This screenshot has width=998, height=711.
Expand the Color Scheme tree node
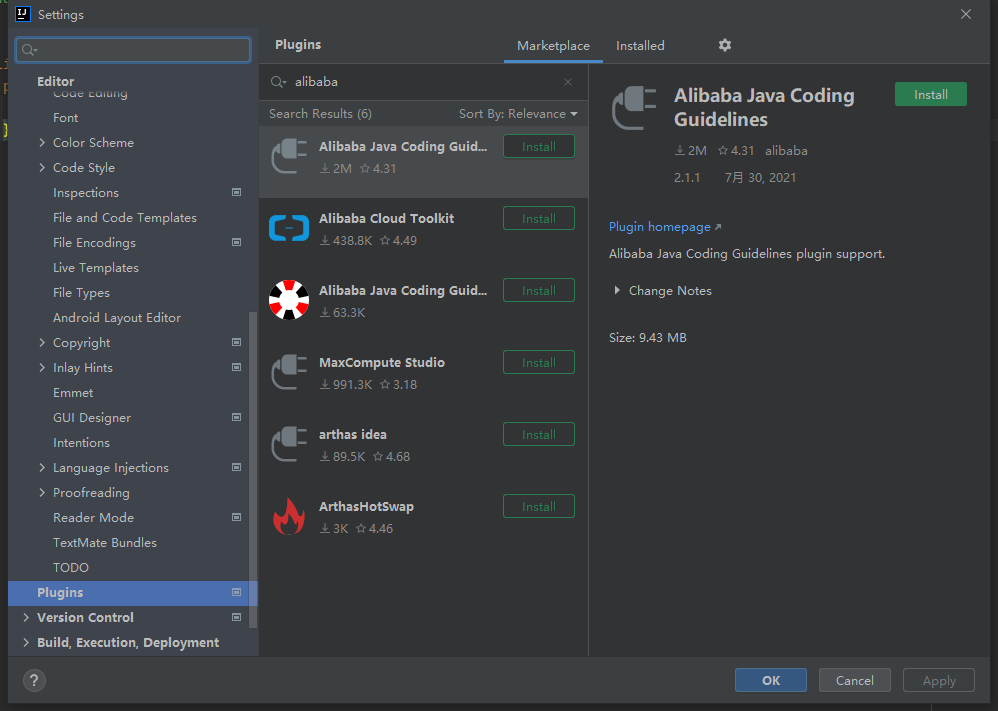(x=42, y=143)
